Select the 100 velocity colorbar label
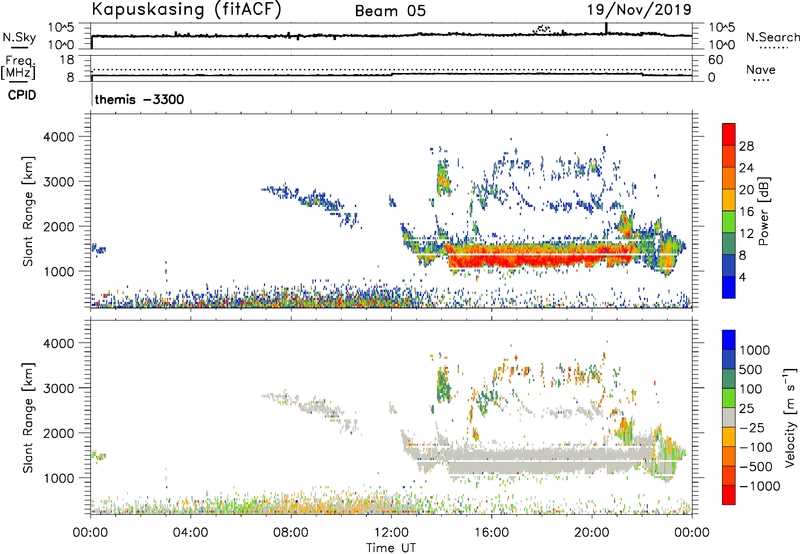 [751, 389]
